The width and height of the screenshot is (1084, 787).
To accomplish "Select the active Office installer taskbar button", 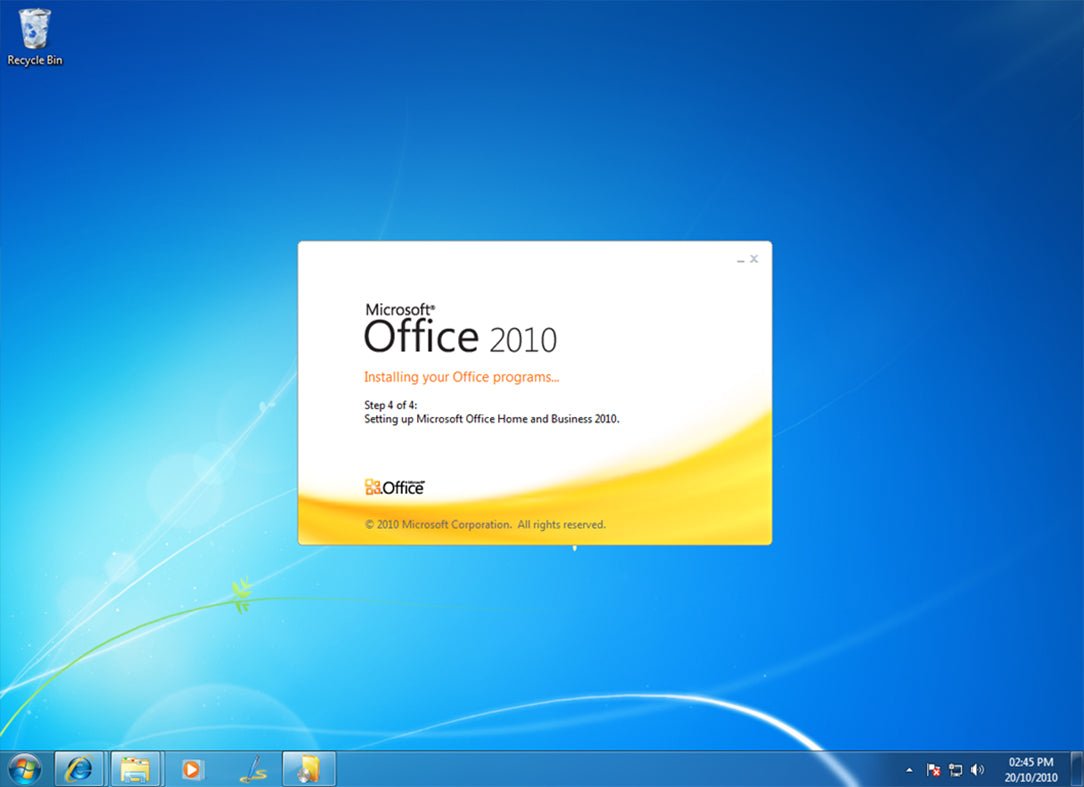I will (x=309, y=769).
